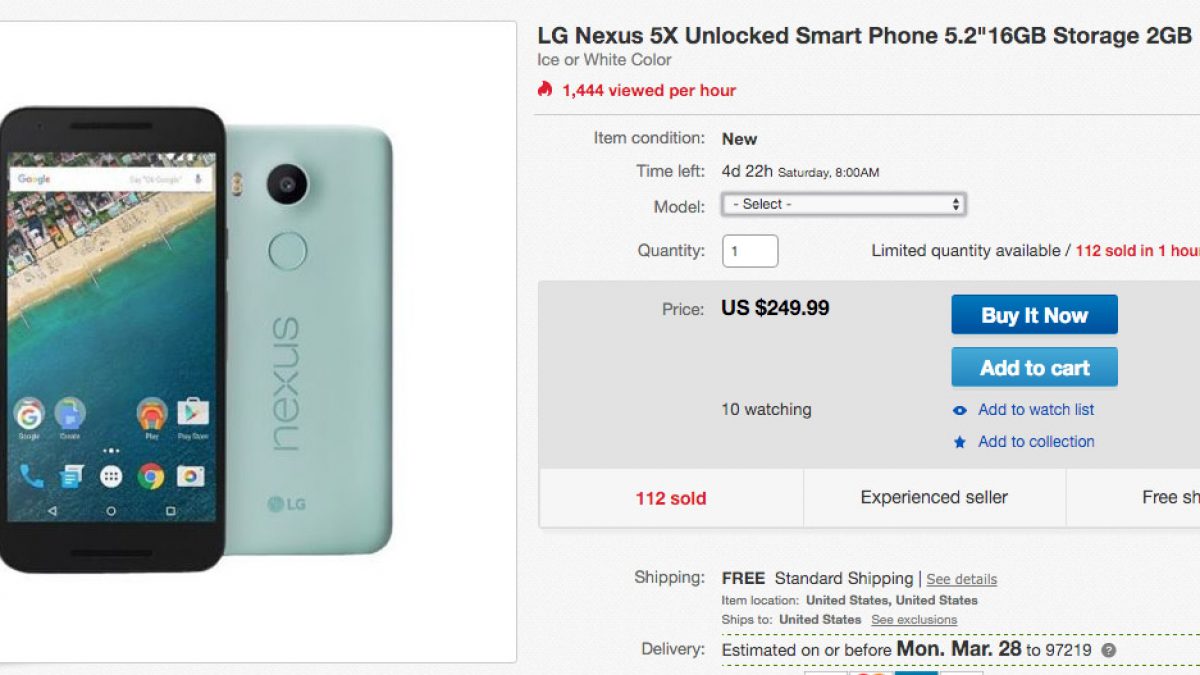Click the star icon for collection
Image resolution: width=1200 pixels, height=675 pixels.
pyautogui.click(x=960, y=442)
